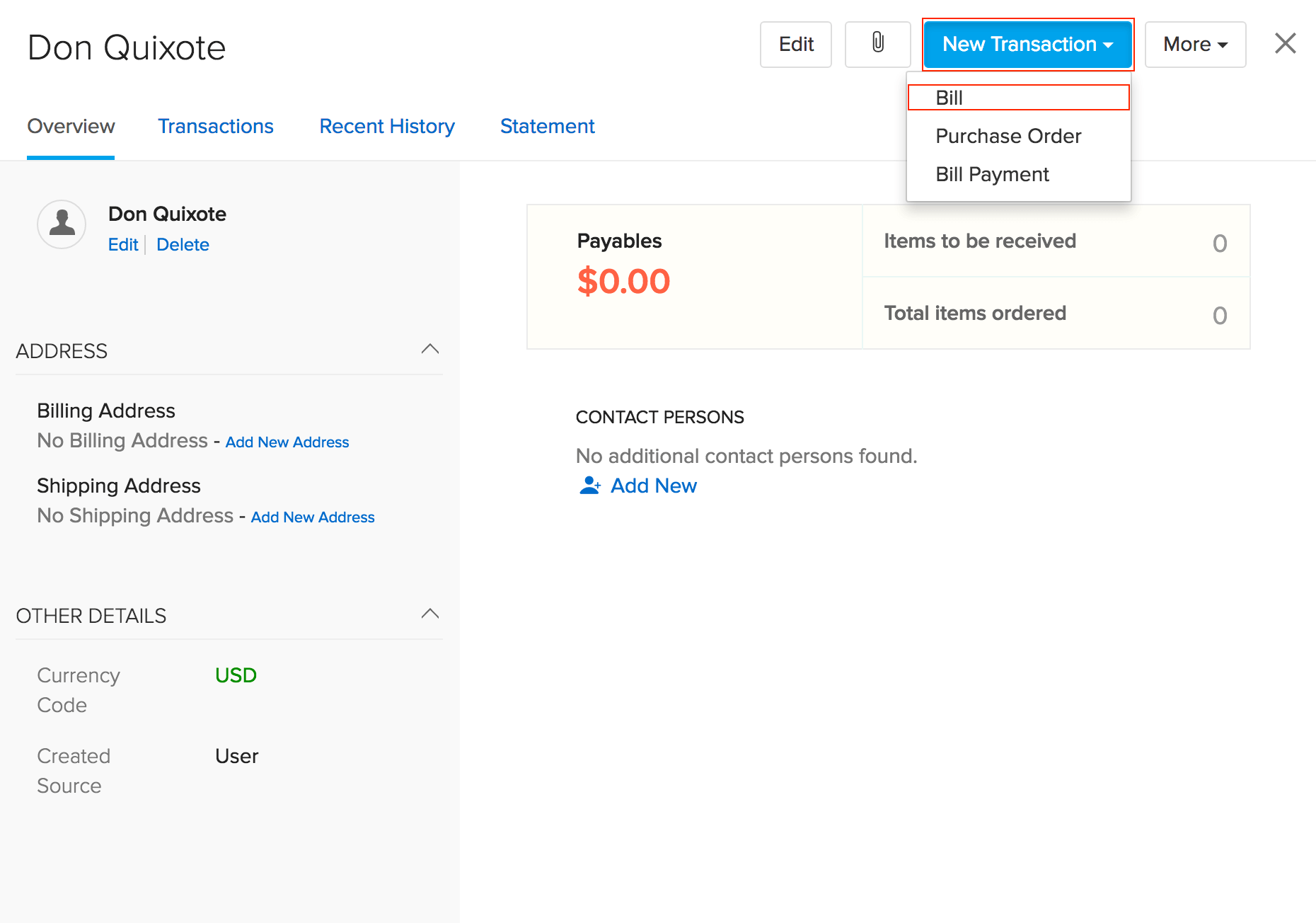Screen dimensions: 1316x923
Task: Open the New Transaction dropdown
Action: [1027, 44]
